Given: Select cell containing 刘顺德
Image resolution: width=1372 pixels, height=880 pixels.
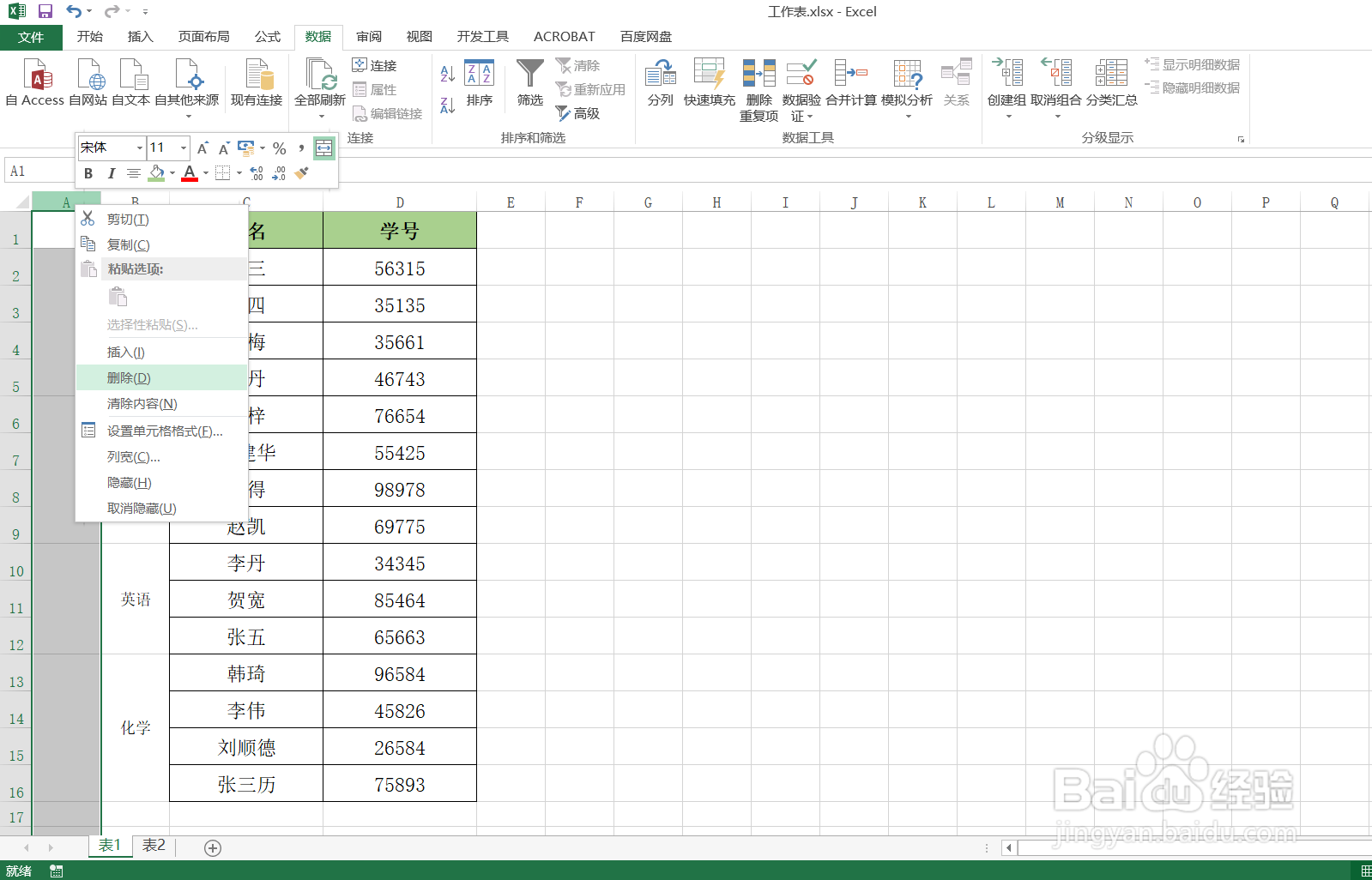Looking at the screenshot, I should (246, 748).
